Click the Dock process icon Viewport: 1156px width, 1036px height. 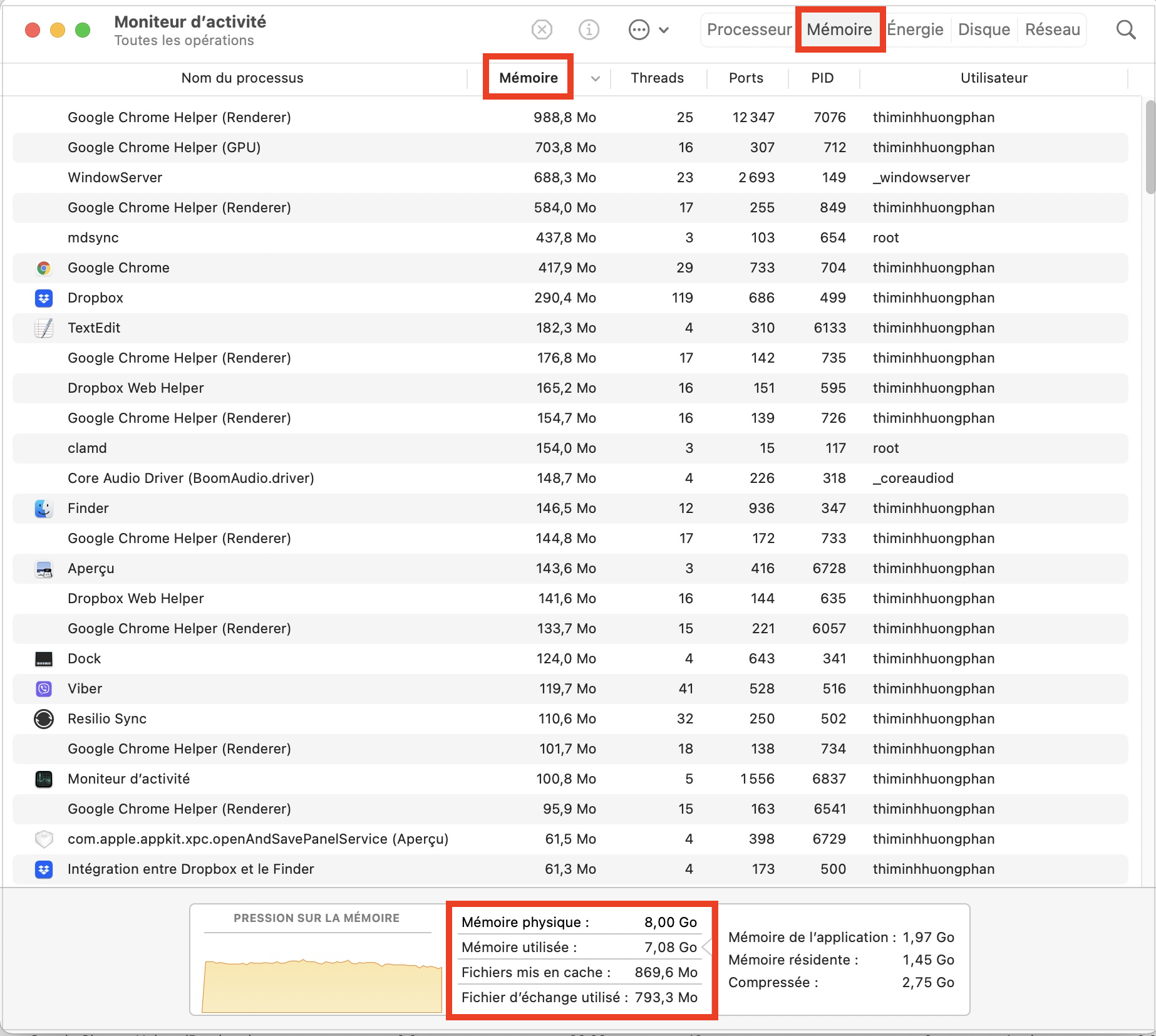[x=43, y=659]
